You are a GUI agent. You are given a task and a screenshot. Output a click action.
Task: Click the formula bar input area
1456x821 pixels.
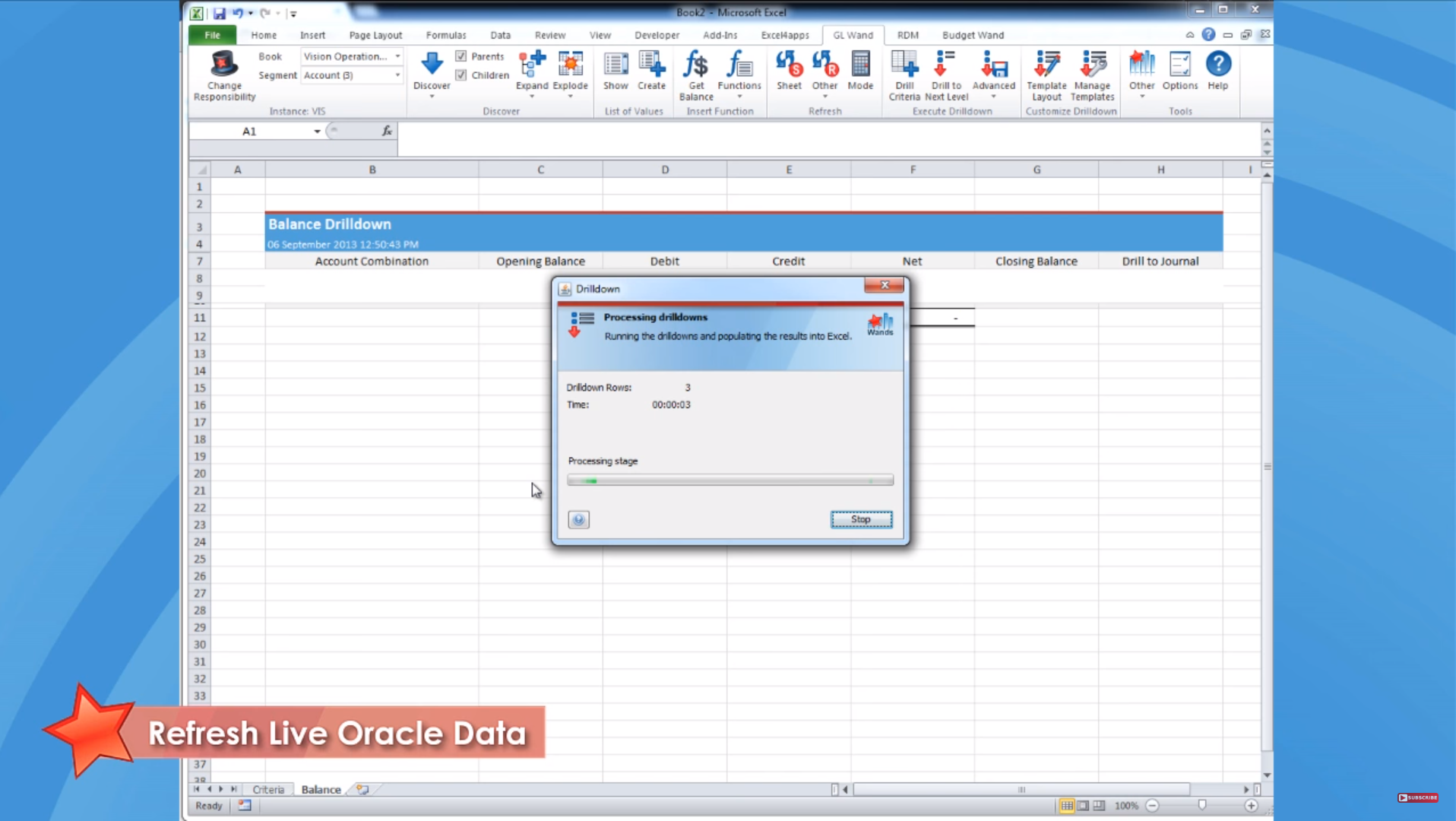828,139
